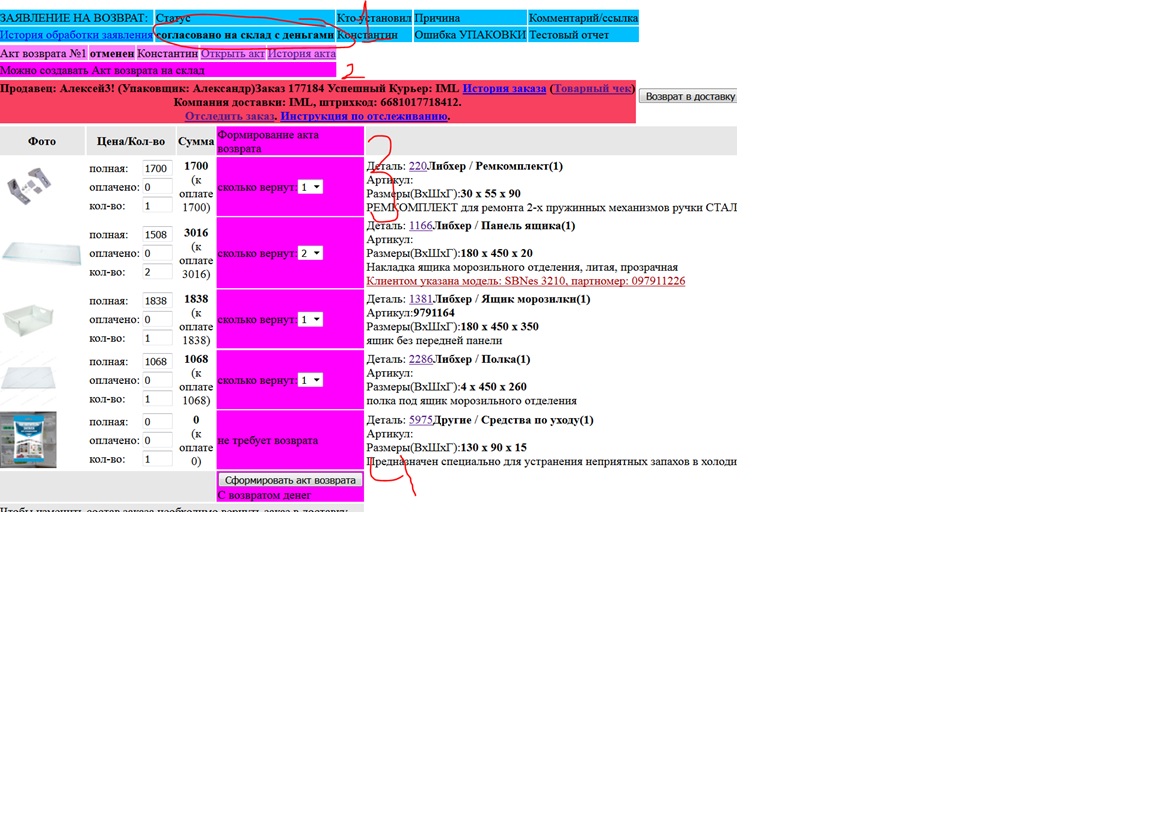Click 'История заказа' link
The height and width of the screenshot is (818, 1154).
tap(504, 89)
